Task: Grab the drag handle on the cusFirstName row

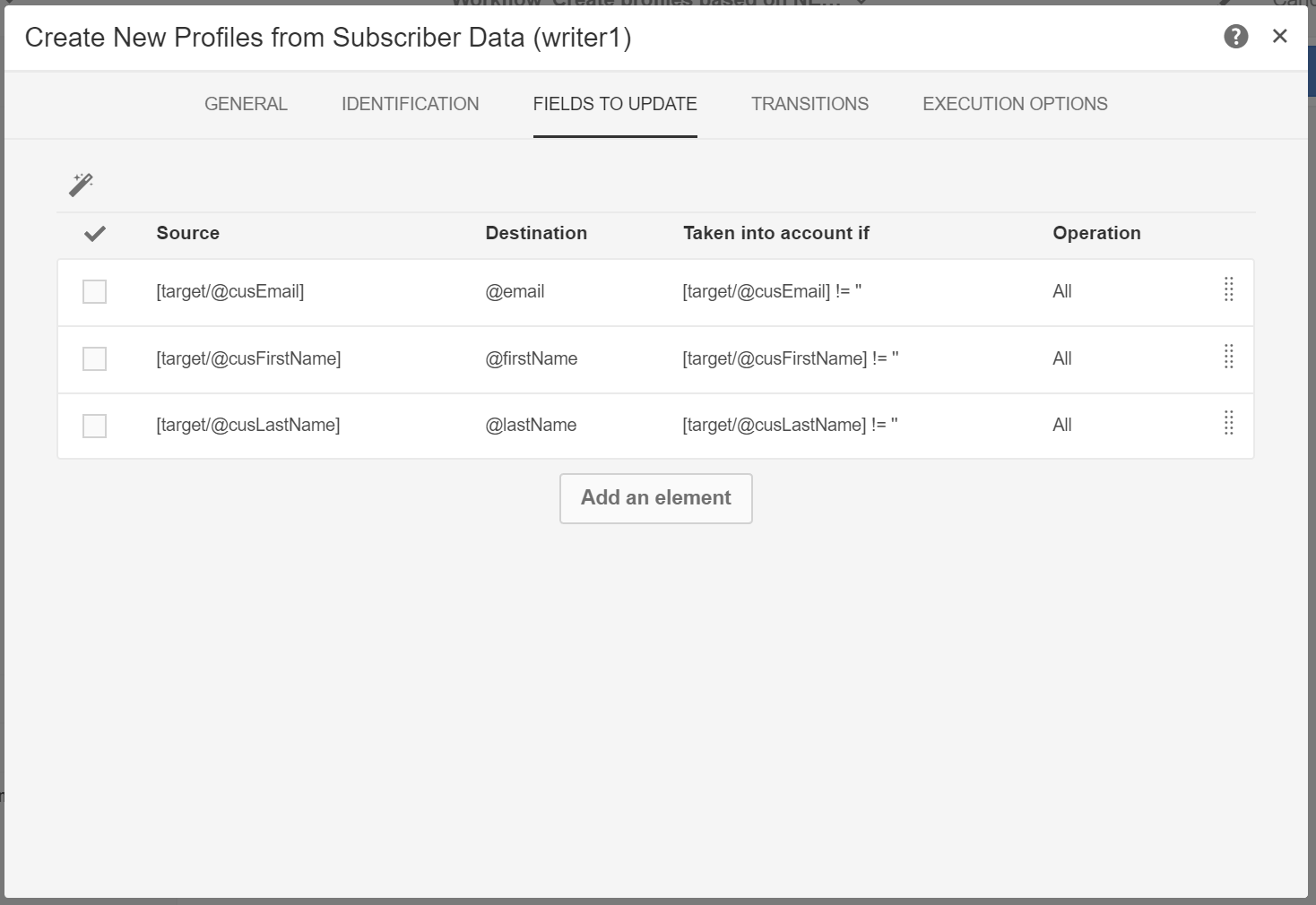Action: (1228, 357)
